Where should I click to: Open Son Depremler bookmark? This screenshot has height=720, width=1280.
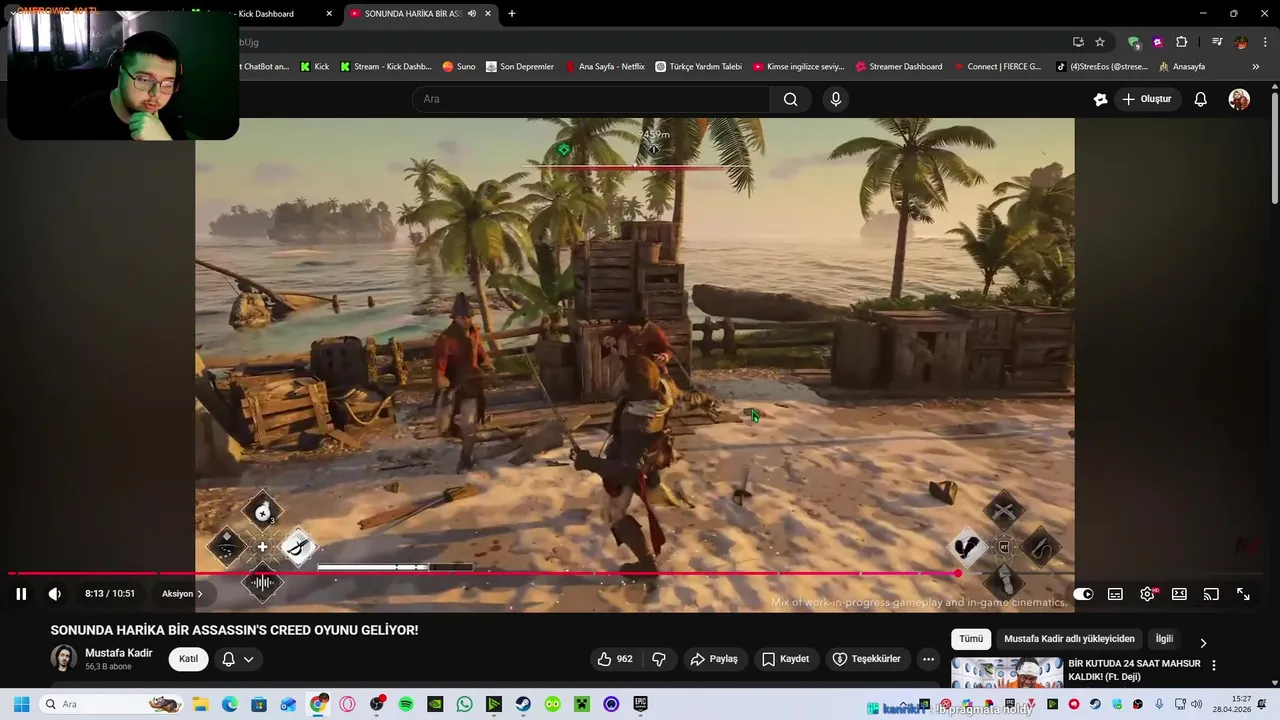520,67
